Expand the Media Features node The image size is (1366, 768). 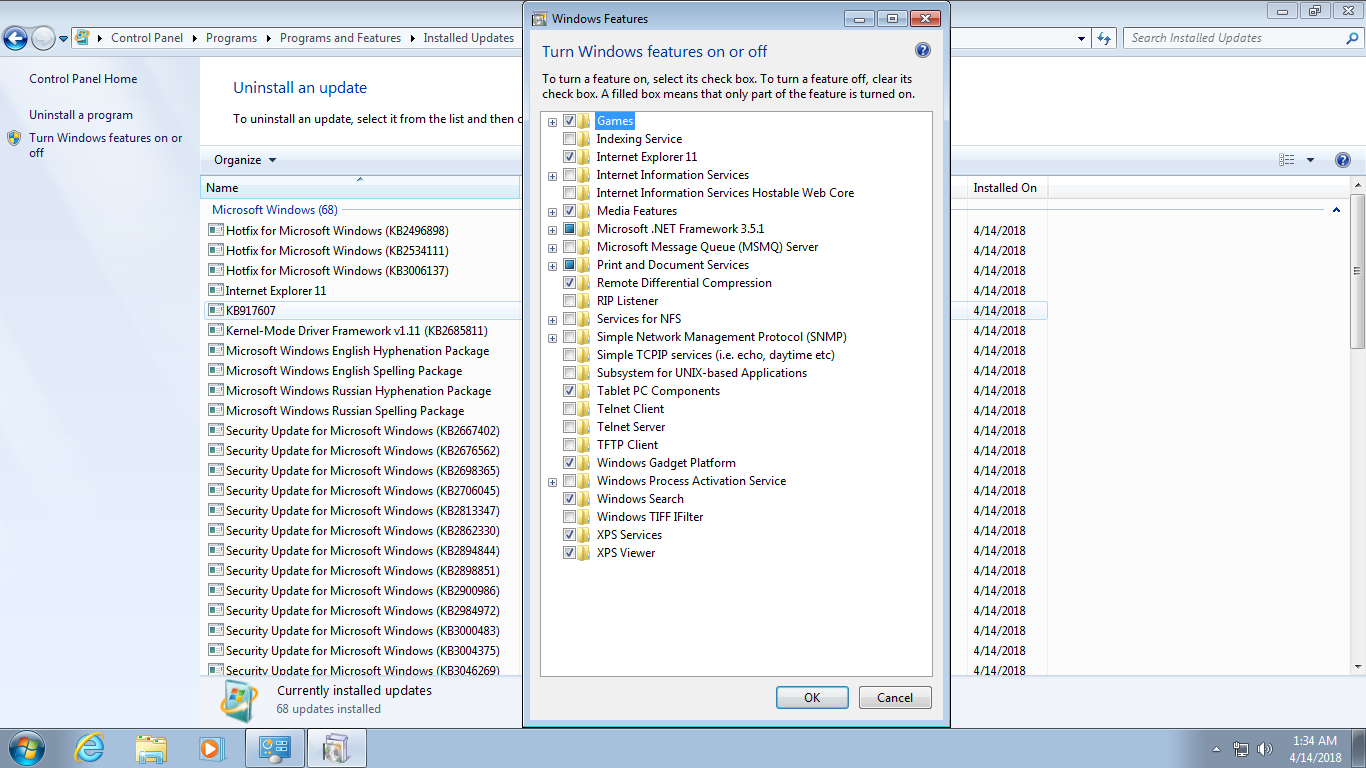(552, 212)
